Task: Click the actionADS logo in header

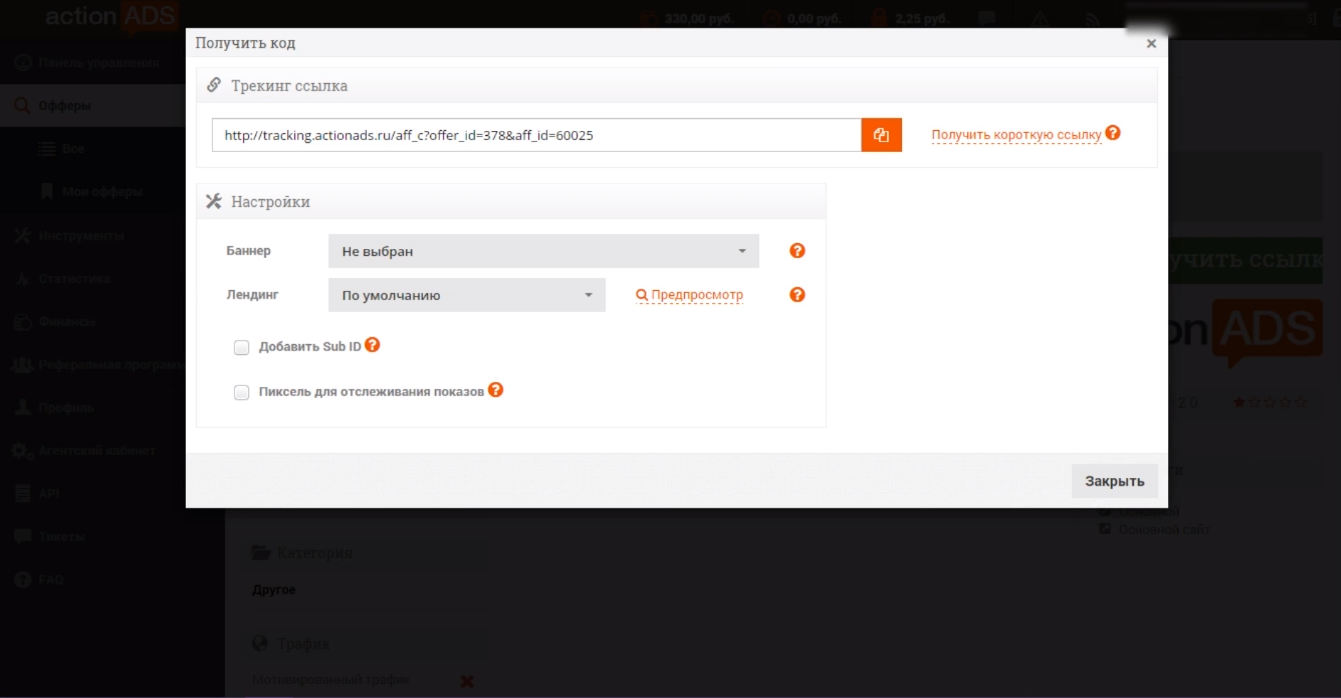Action: tap(112, 17)
